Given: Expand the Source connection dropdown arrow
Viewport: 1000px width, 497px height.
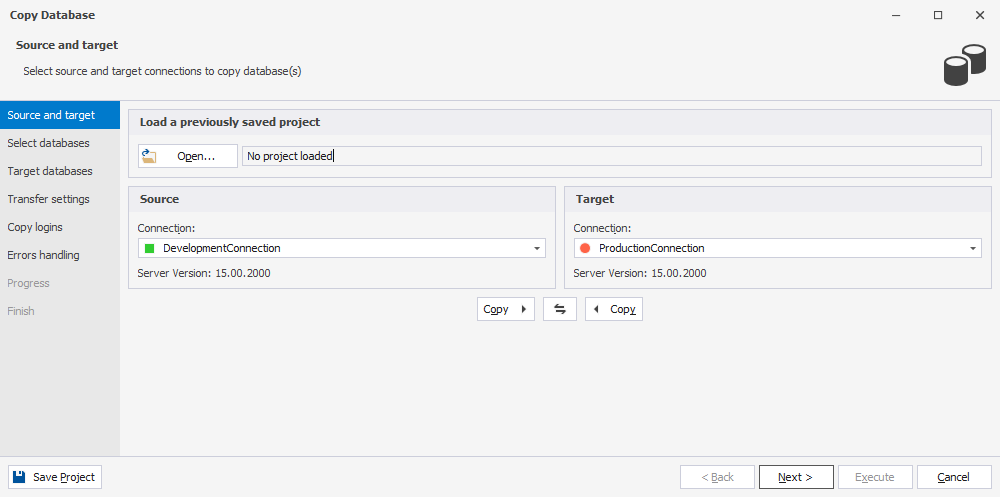Looking at the screenshot, I should click(537, 248).
